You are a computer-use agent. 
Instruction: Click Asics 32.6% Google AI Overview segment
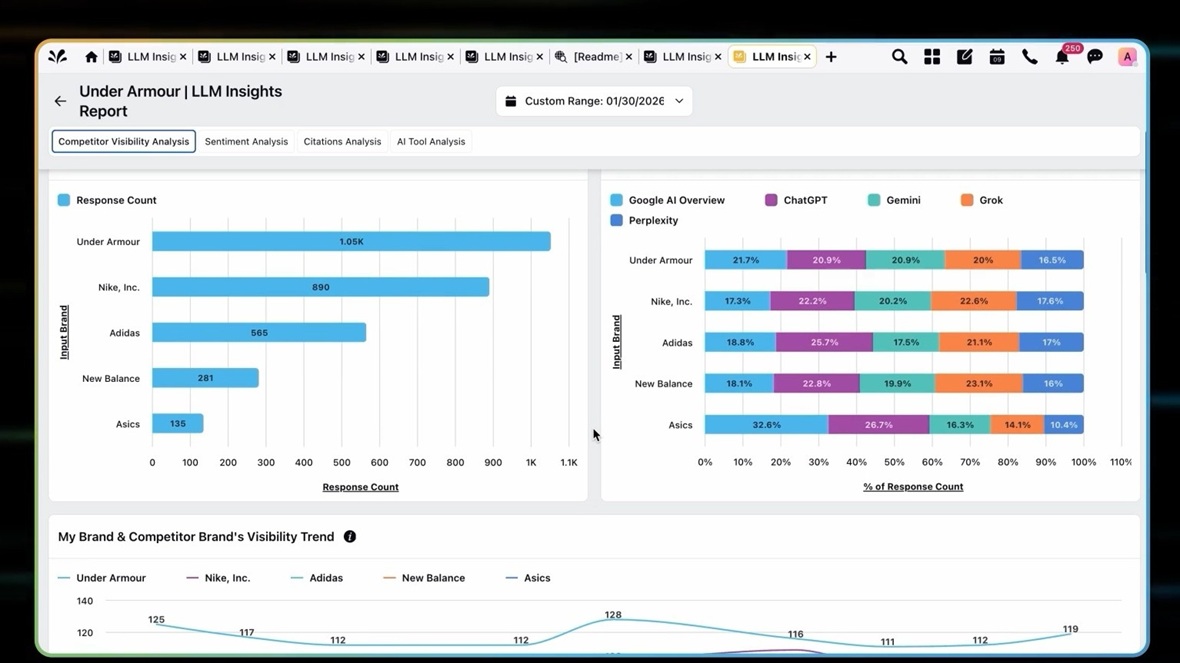pyautogui.click(x=766, y=424)
